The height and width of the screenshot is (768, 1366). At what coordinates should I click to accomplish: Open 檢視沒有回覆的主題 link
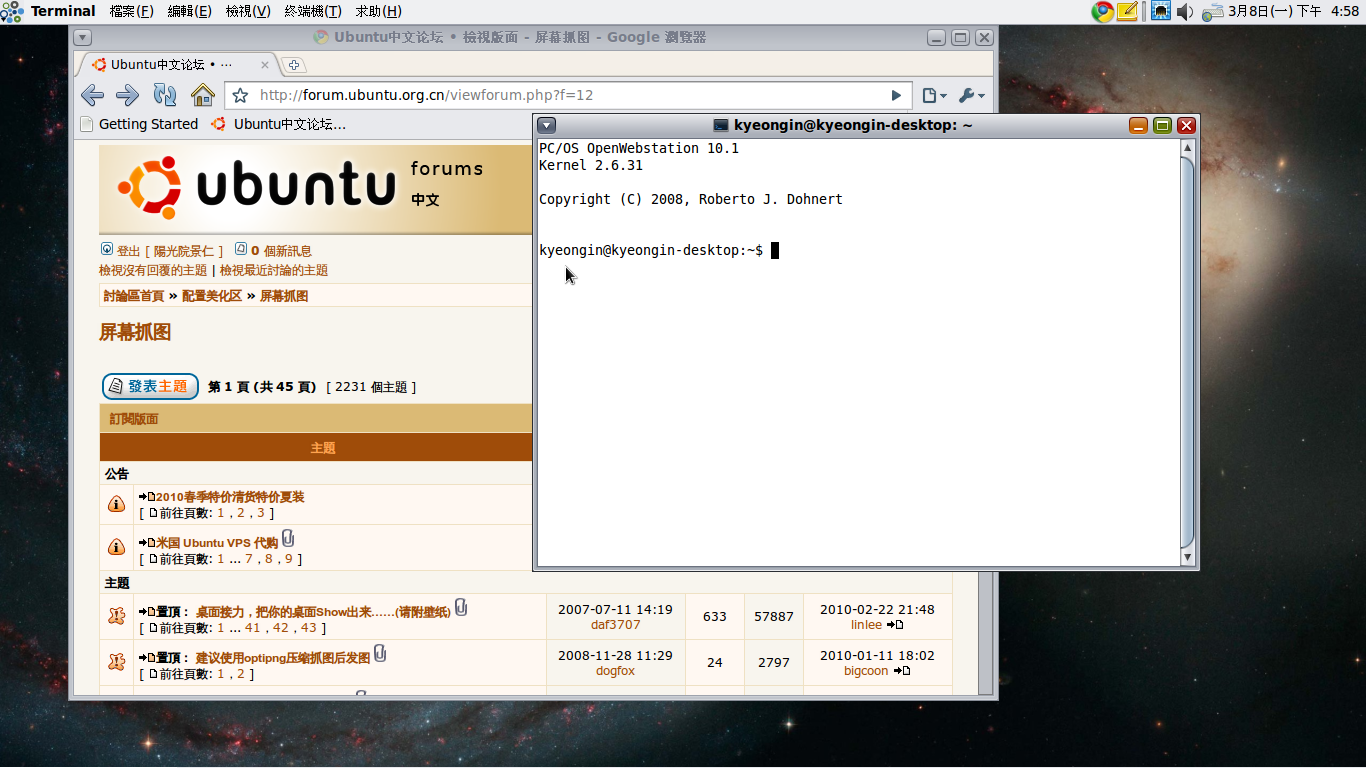pos(153,270)
